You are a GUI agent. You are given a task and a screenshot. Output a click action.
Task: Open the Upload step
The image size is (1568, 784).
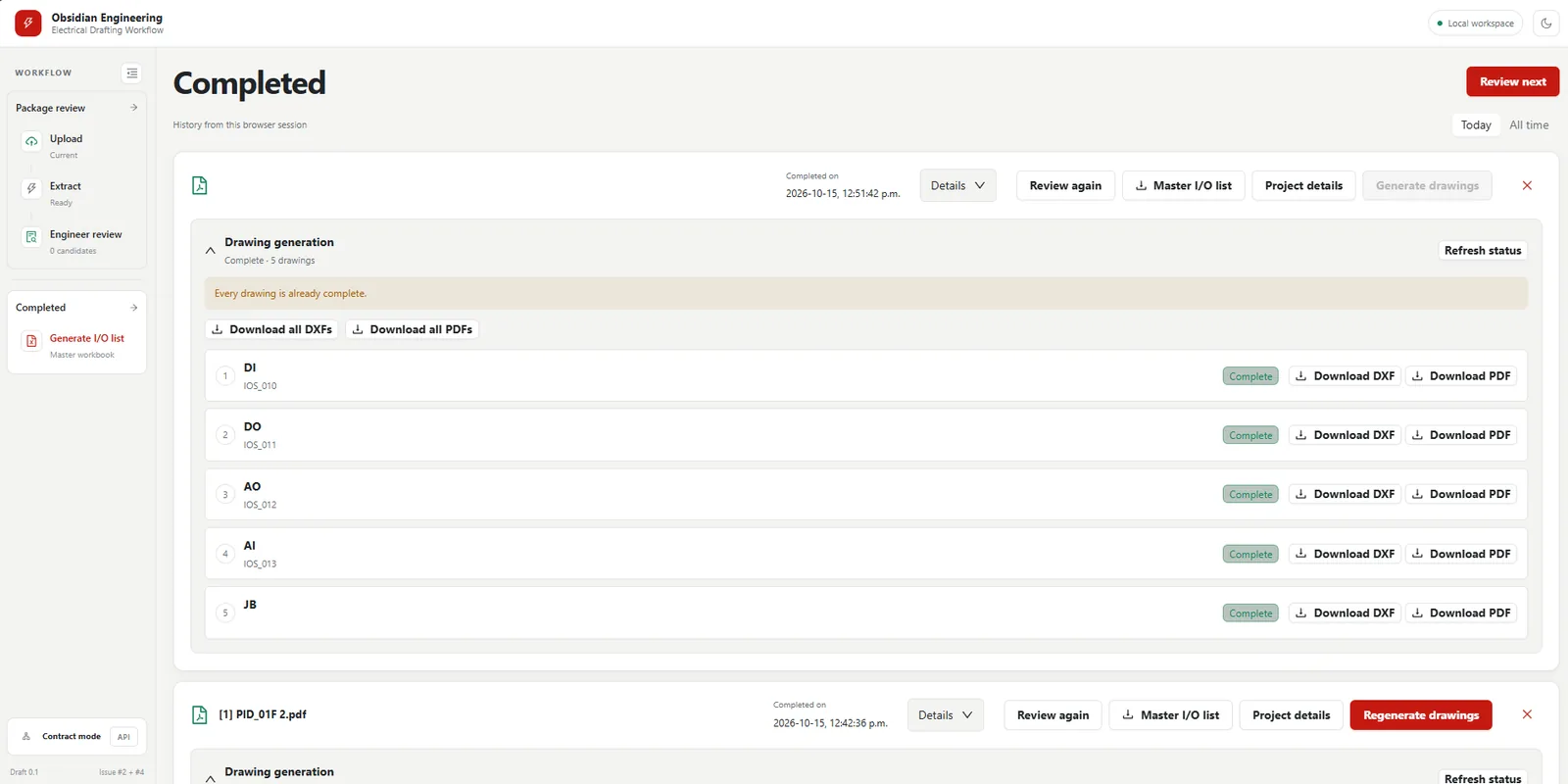[x=76, y=146]
